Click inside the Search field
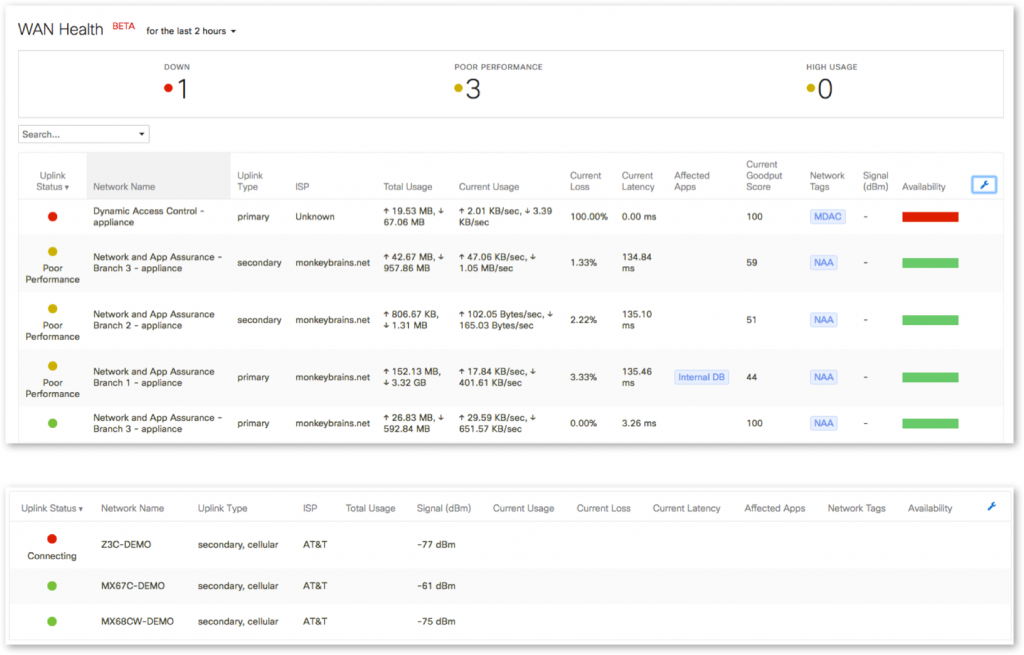Viewport: 1024px width, 655px height. click(84, 134)
